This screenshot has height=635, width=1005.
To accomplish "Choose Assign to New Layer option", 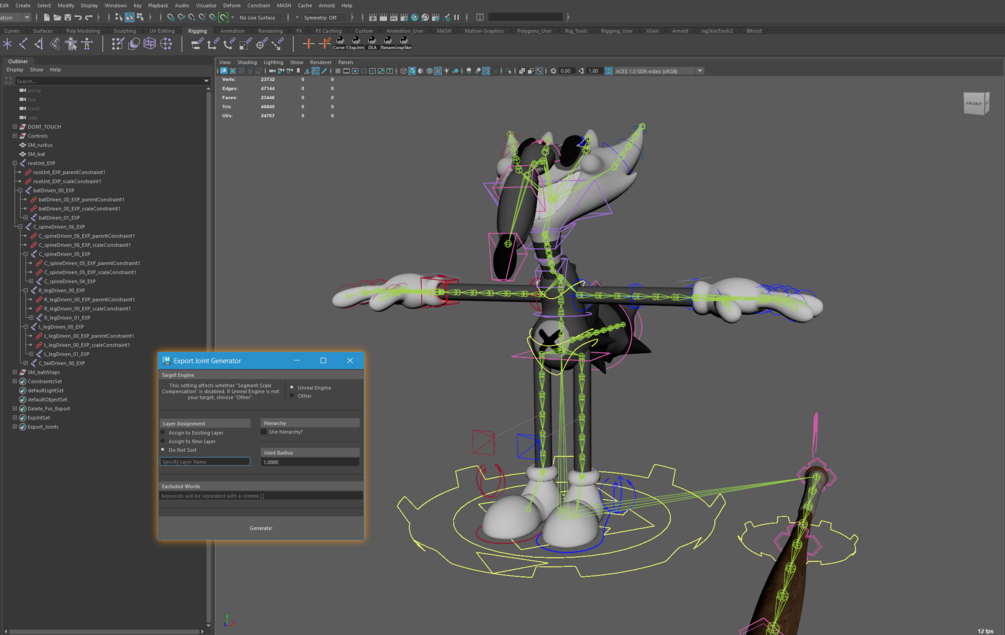I will coord(163,441).
